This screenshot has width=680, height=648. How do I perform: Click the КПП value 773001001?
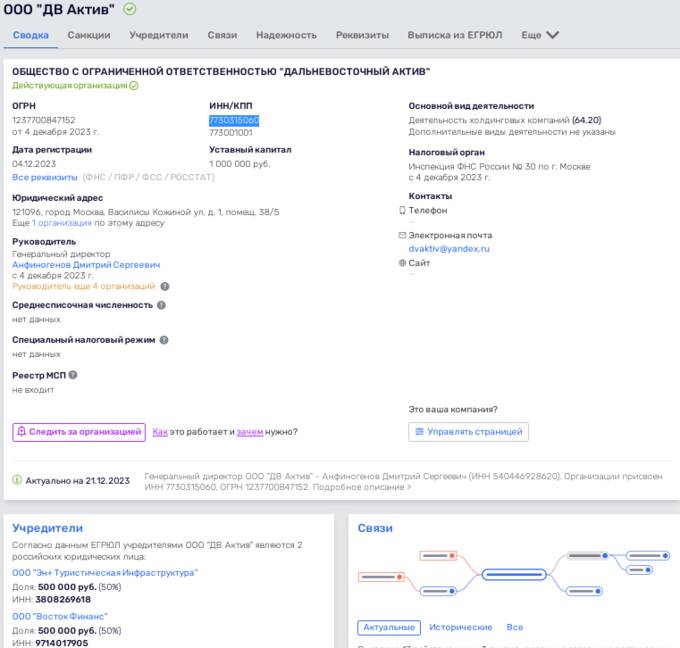pyautogui.click(x=231, y=133)
